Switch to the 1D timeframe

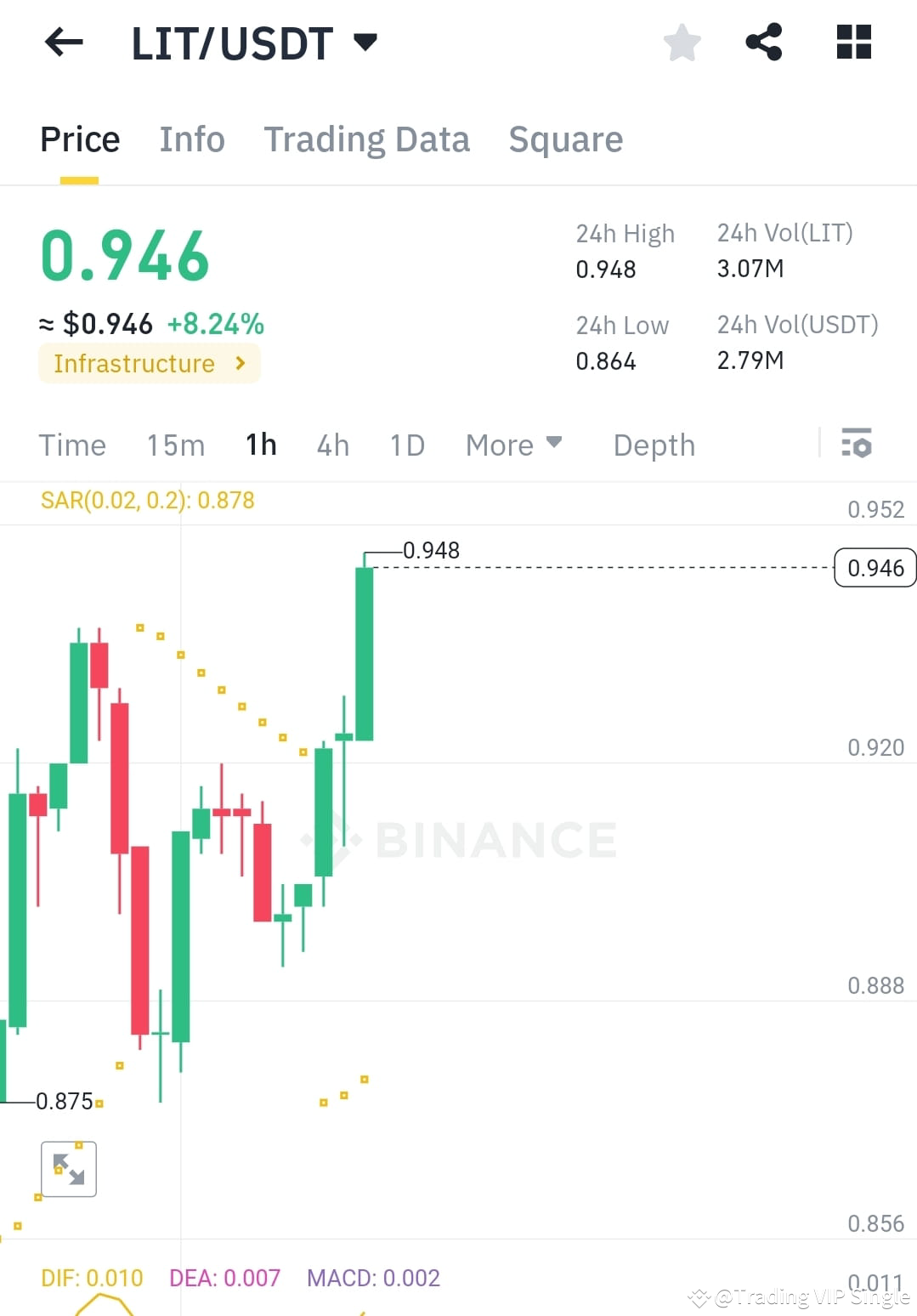pyautogui.click(x=406, y=444)
